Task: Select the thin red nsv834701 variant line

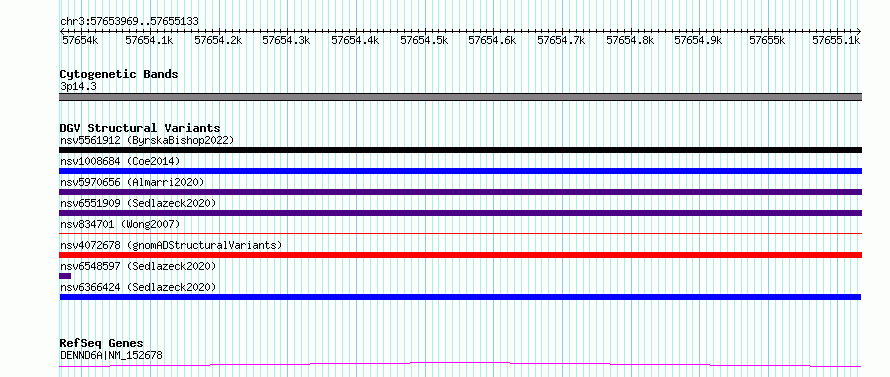Action: [460, 233]
